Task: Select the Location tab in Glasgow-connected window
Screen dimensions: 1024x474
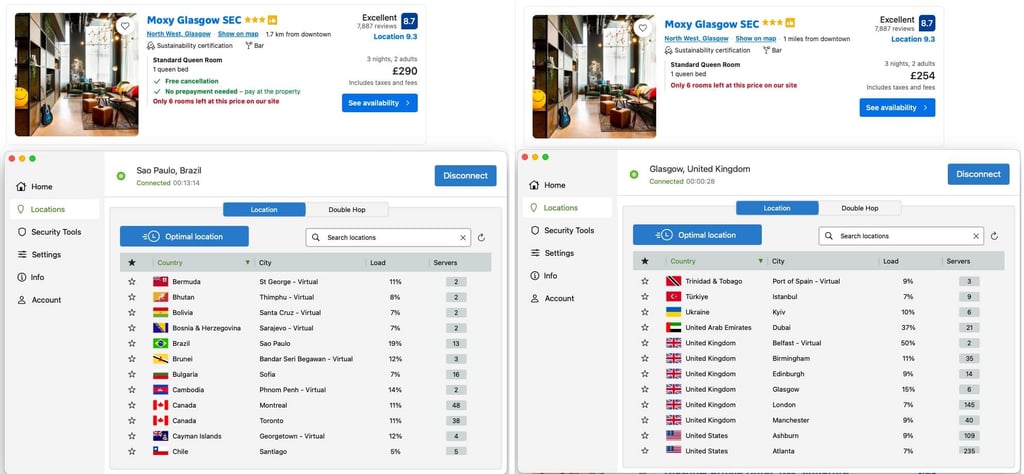Action: coord(777,208)
